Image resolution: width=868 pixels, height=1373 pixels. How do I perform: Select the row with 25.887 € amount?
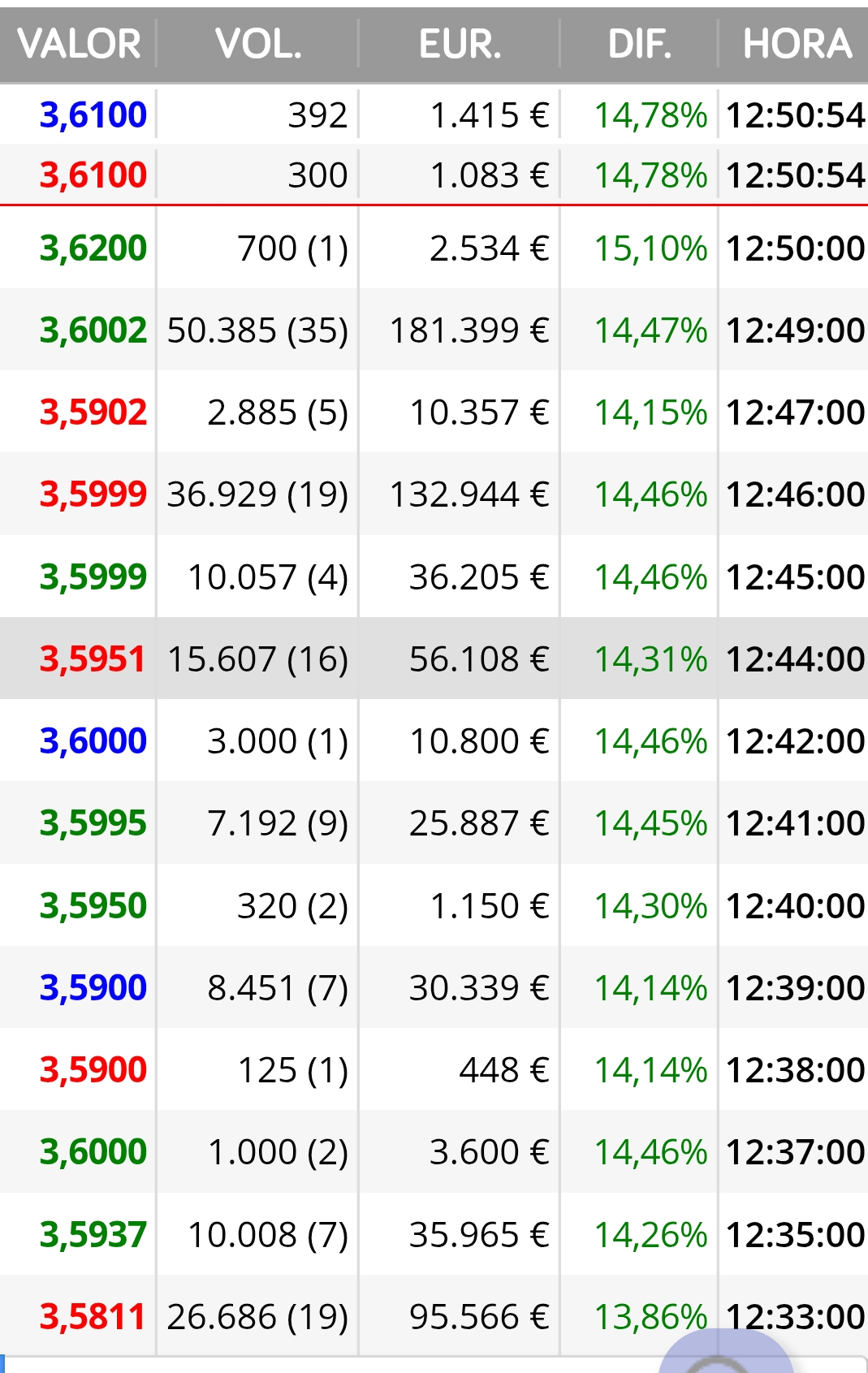coord(434,823)
